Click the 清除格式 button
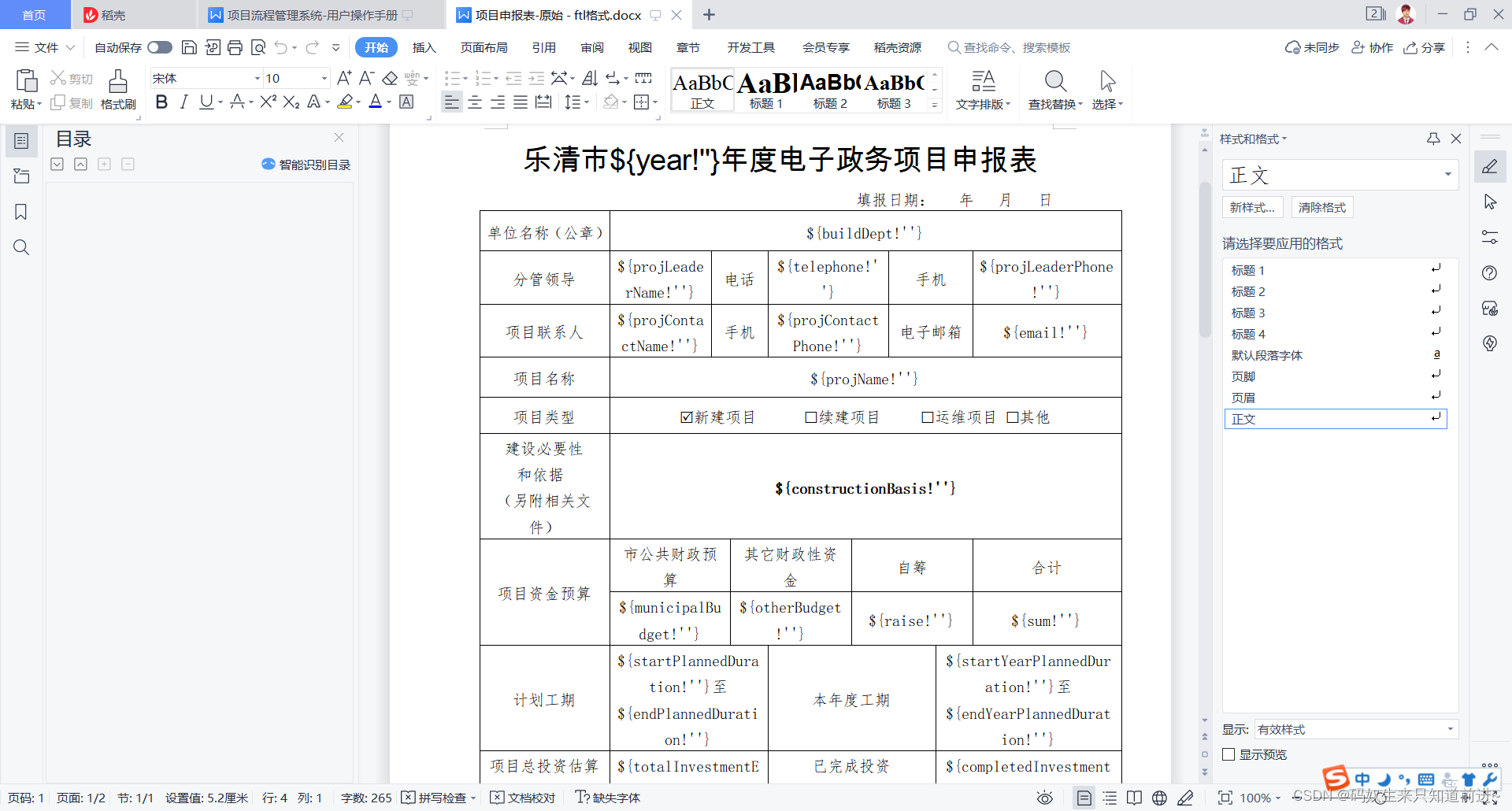 point(1322,207)
